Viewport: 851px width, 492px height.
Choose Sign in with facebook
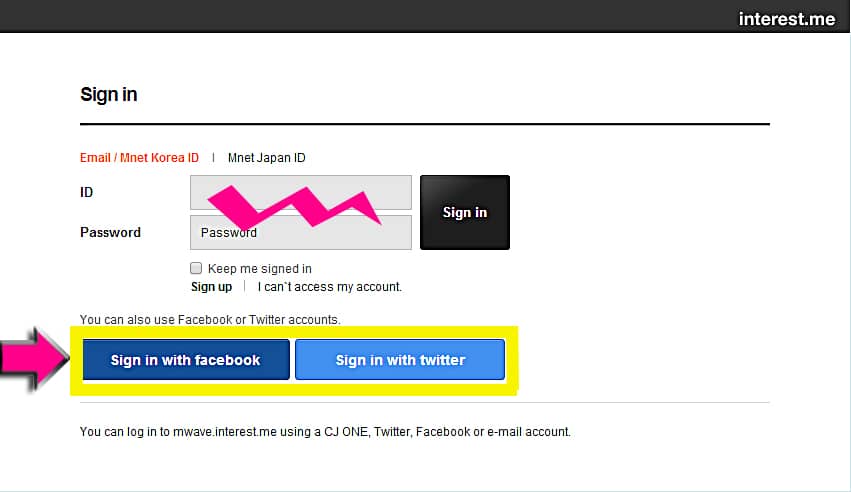tap(186, 360)
